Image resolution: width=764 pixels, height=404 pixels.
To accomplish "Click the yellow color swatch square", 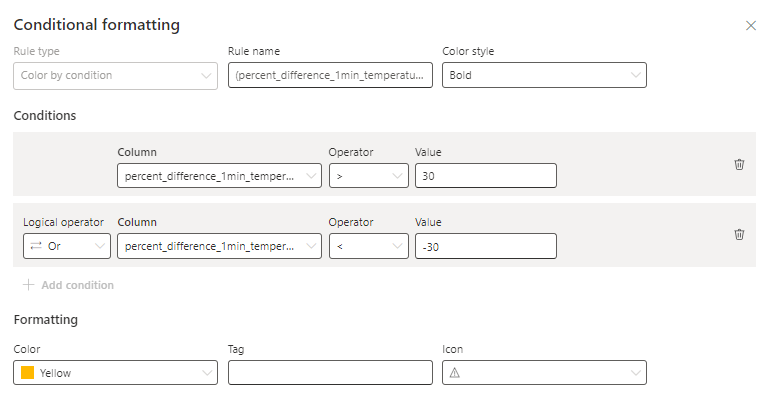I will 27,373.
